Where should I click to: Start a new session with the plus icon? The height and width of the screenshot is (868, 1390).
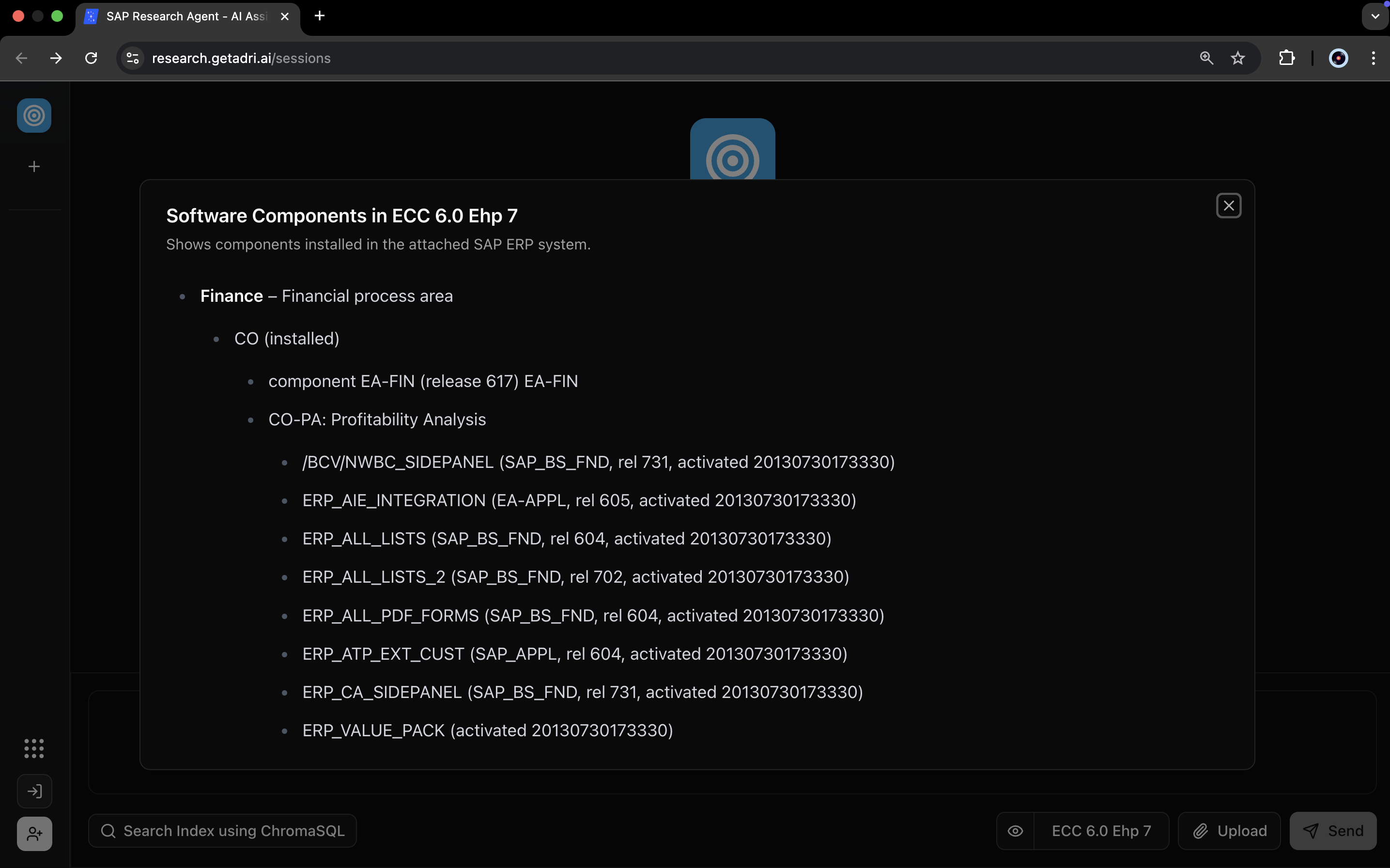tap(34, 167)
